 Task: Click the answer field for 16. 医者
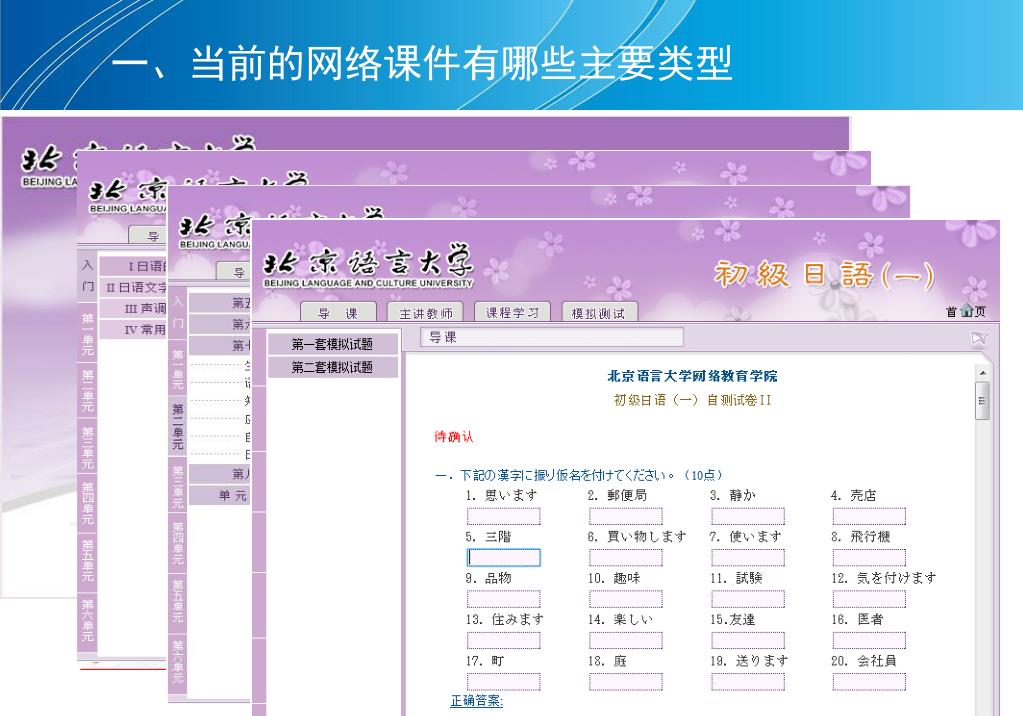869,640
